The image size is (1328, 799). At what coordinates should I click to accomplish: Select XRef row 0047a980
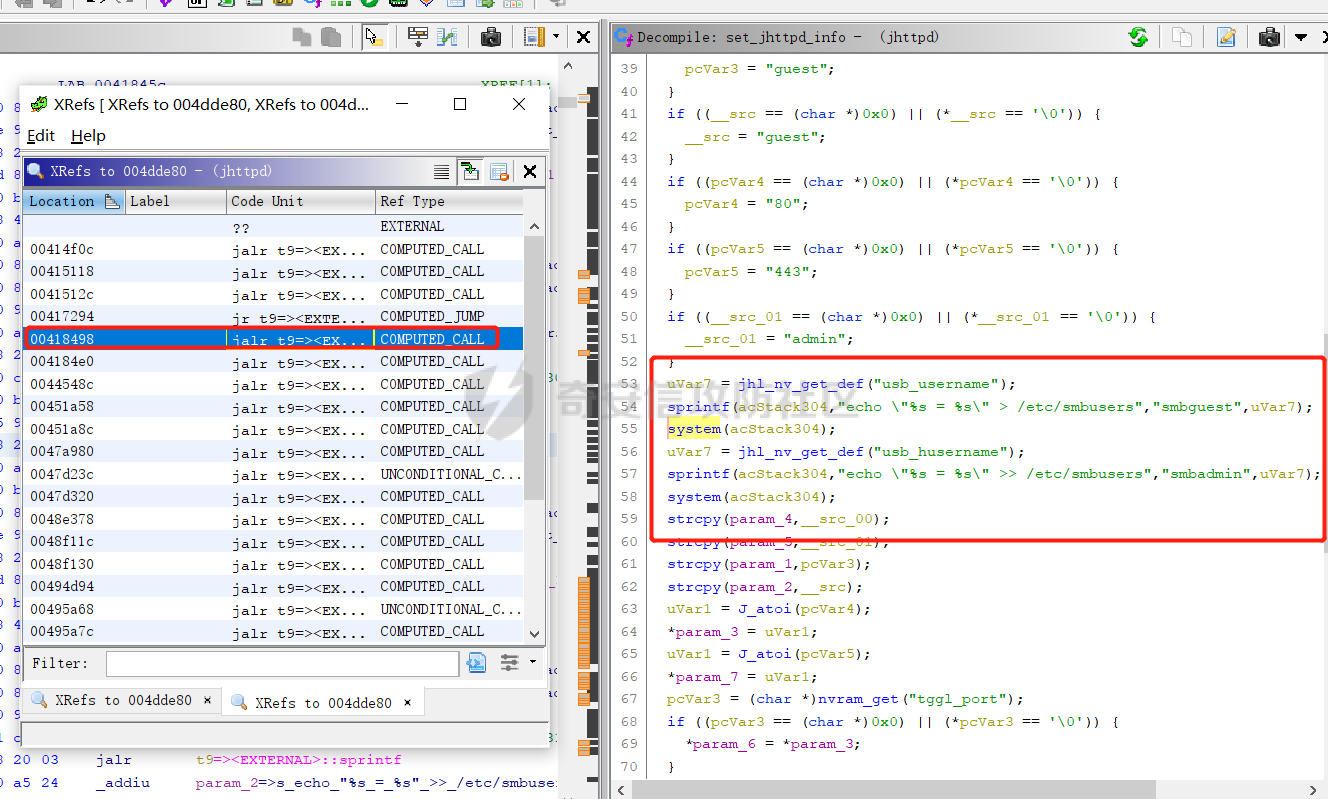click(274, 452)
